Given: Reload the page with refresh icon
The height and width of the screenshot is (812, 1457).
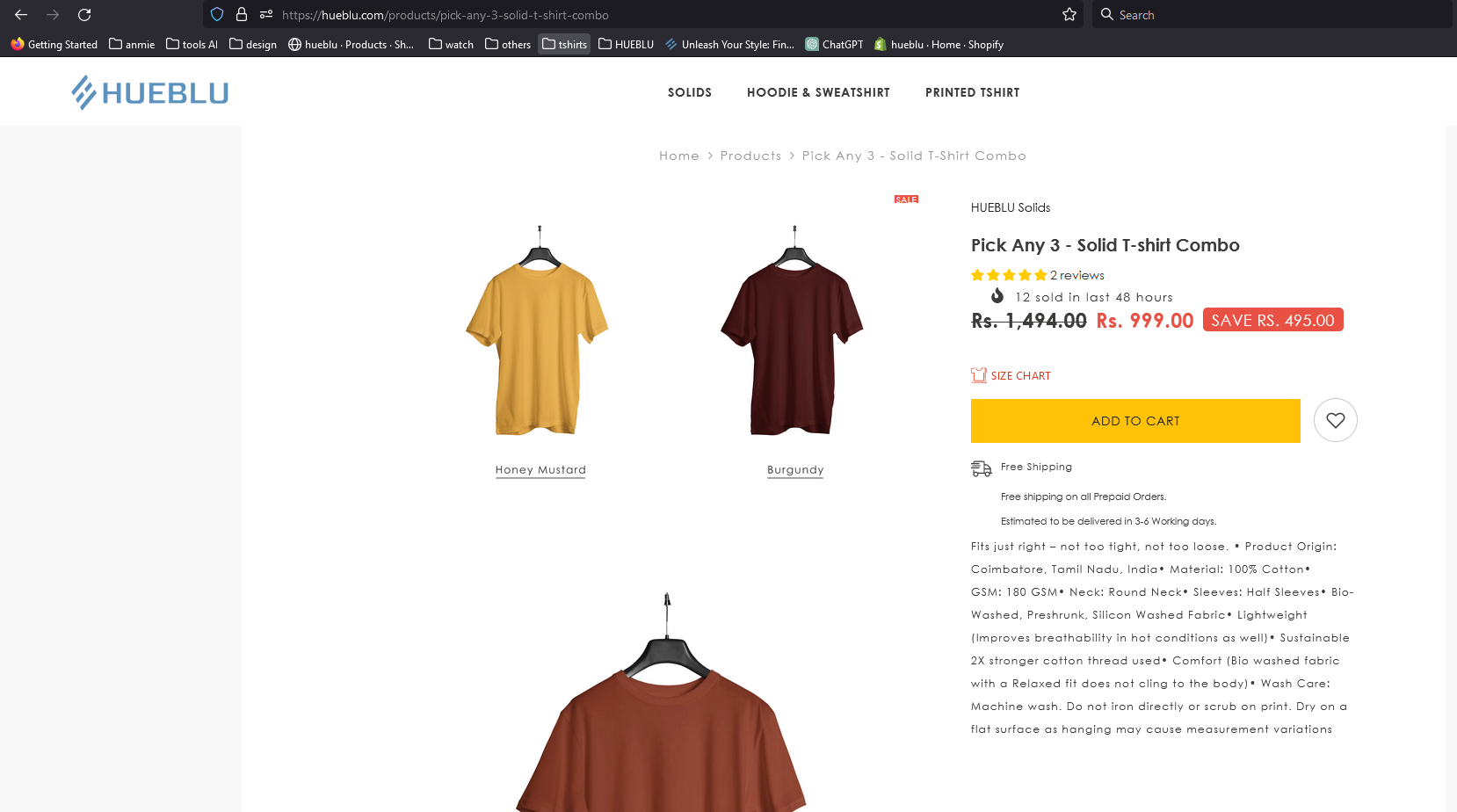Looking at the screenshot, I should point(84,15).
